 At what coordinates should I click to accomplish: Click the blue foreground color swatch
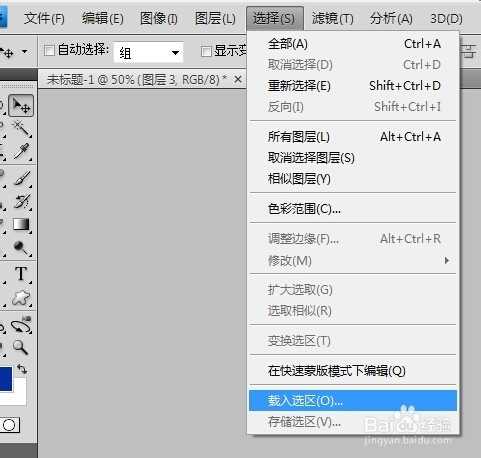point(6,379)
